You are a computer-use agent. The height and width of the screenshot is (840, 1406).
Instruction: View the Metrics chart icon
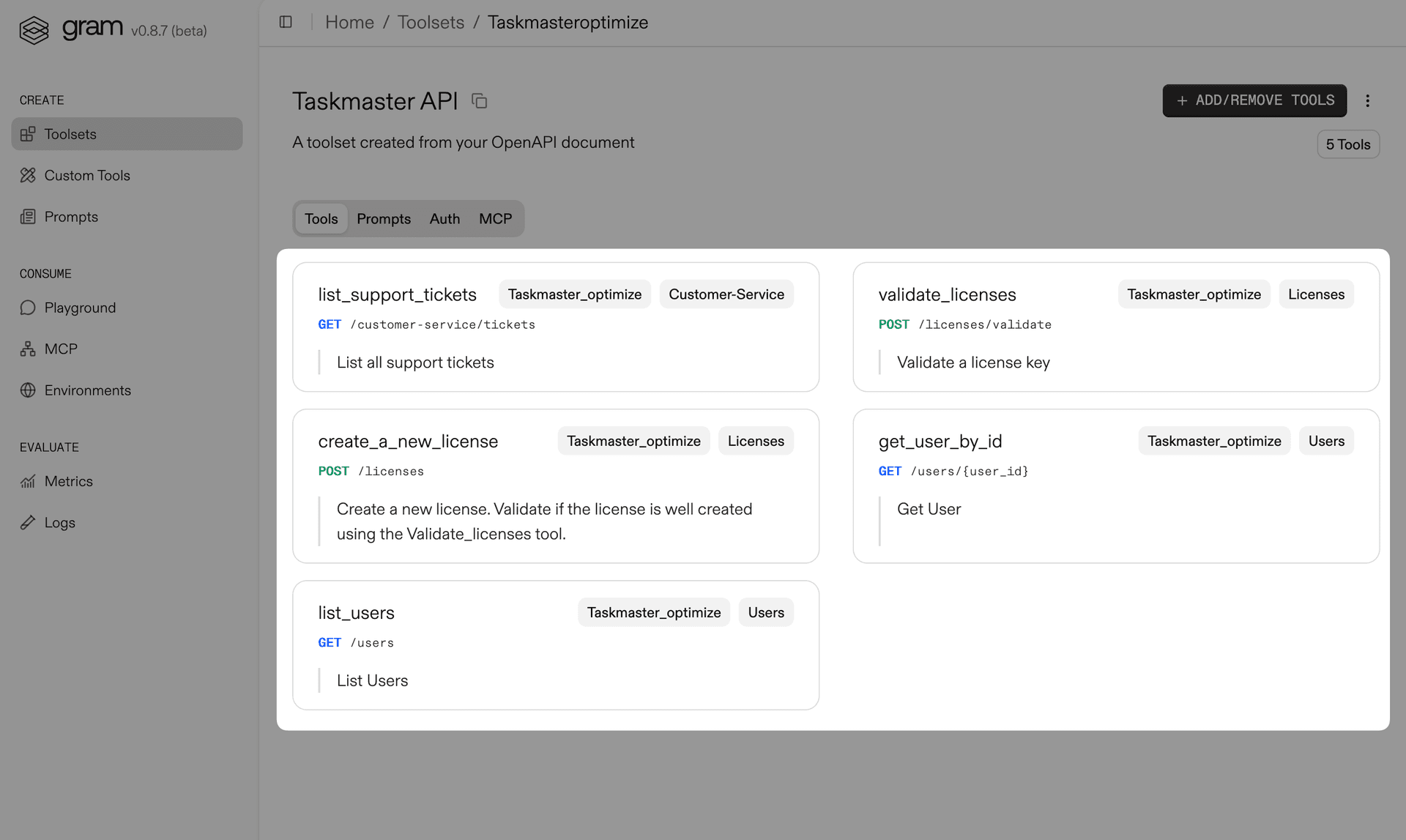(28, 481)
